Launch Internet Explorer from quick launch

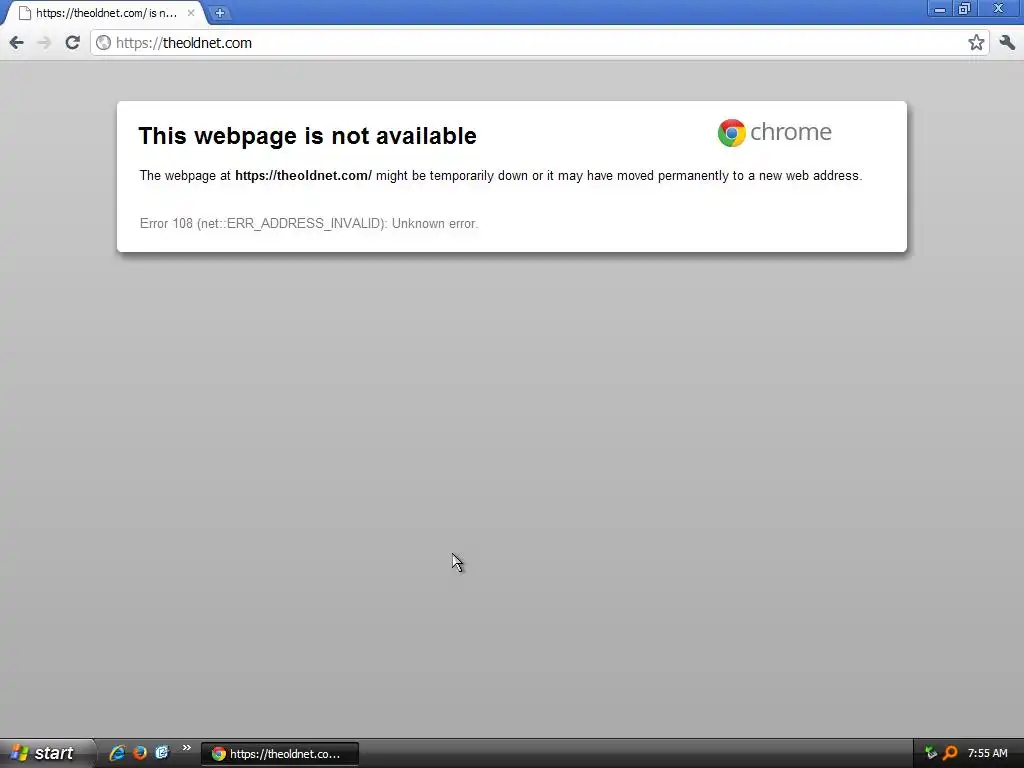click(x=117, y=753)
